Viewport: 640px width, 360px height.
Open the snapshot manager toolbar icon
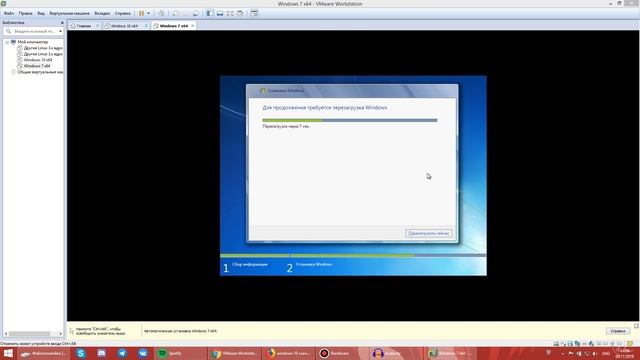pyautogui.click(x=196, y=13)
